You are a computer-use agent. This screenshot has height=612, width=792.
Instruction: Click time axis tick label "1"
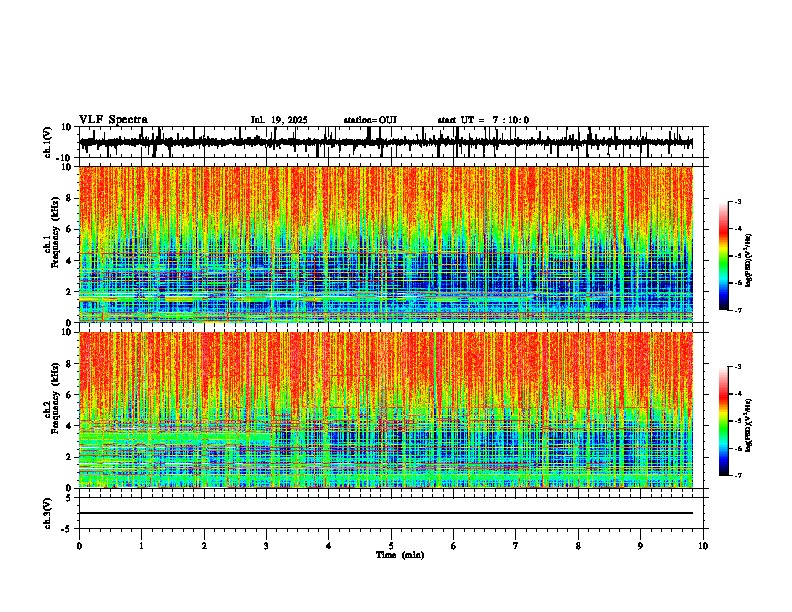(x=141, y=546)
